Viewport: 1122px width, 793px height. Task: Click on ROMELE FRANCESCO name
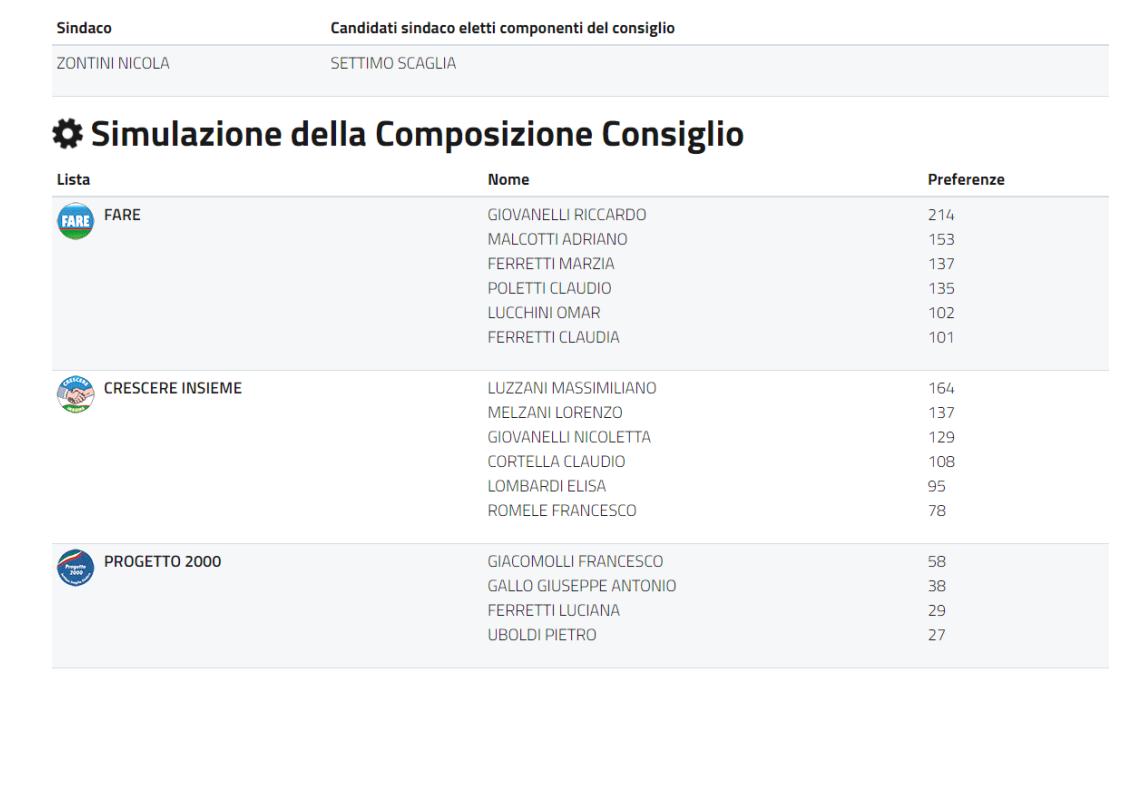pyautogui.click(x=562, y=511)
